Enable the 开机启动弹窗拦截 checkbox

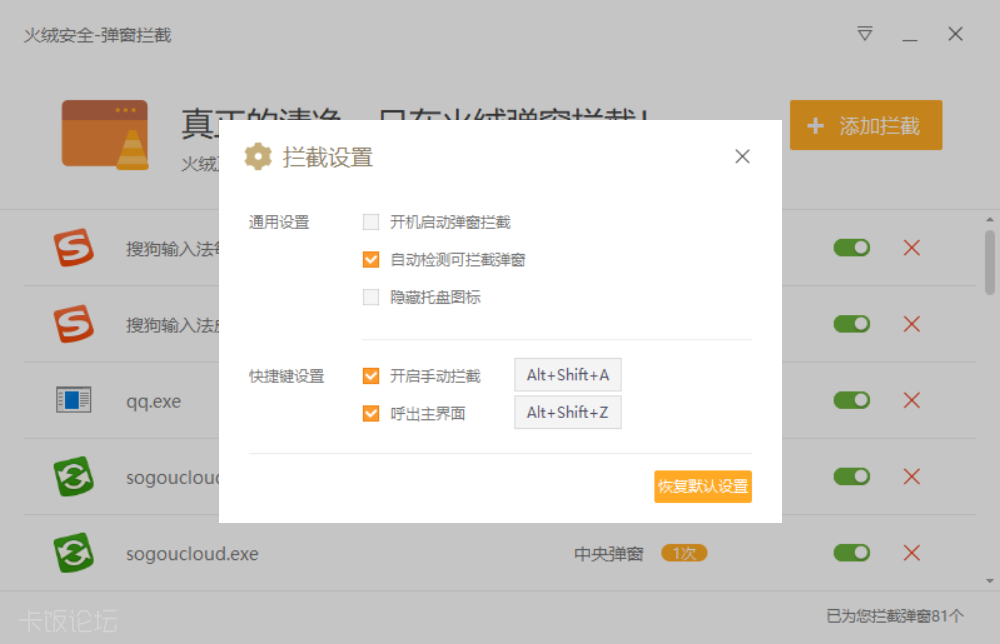point(371,222)
